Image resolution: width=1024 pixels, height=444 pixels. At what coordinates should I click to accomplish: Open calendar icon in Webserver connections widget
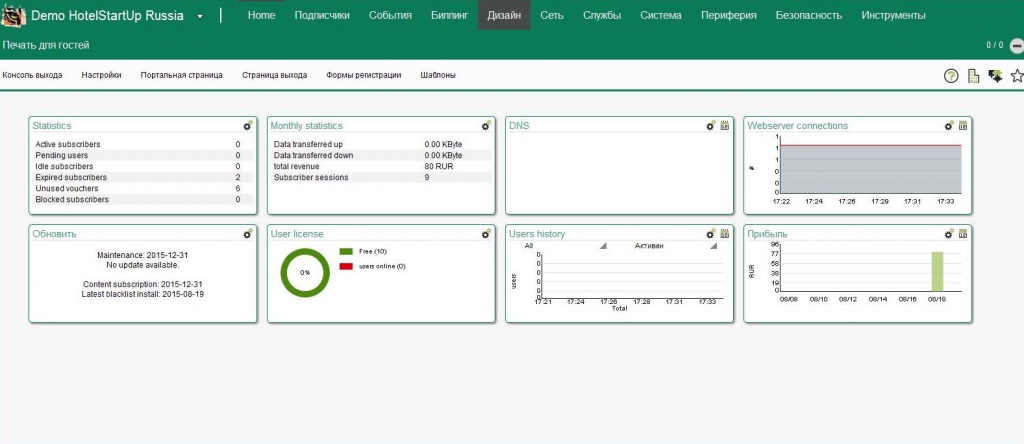tap(963, 125)
